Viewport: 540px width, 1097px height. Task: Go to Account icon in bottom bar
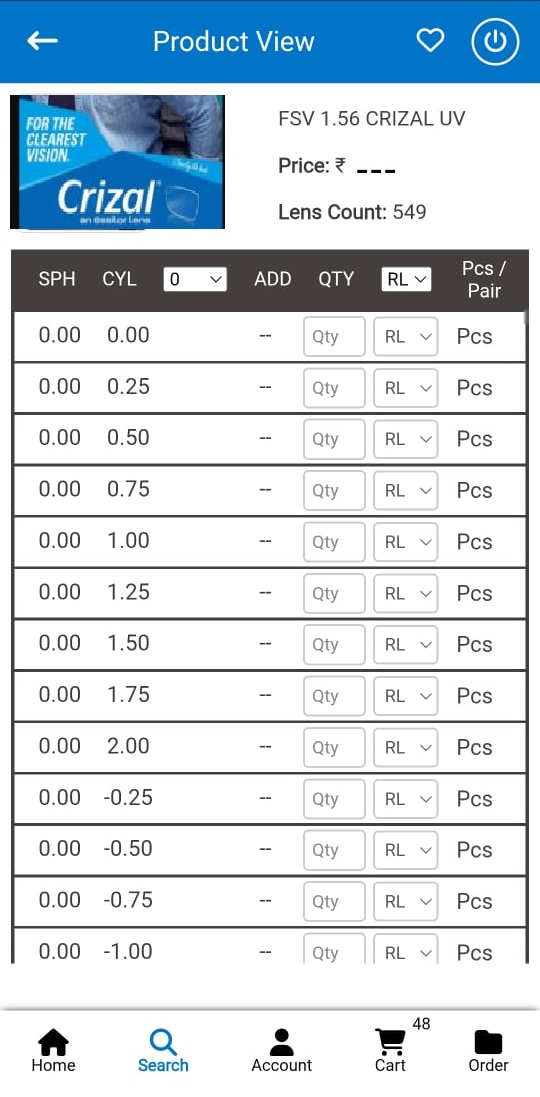(282, 1049)
